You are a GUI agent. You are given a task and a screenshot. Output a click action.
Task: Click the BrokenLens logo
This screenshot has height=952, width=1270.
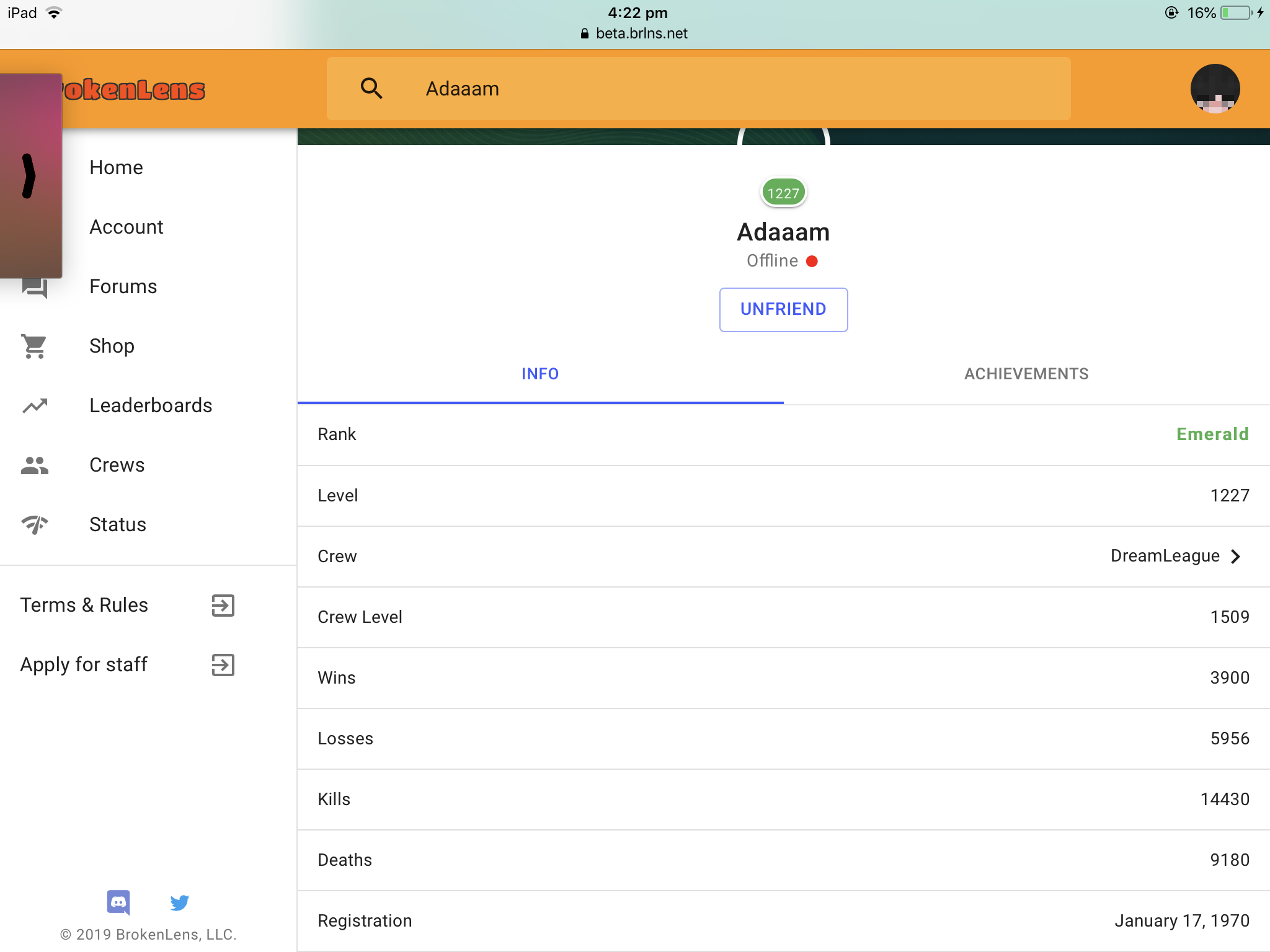133,90
